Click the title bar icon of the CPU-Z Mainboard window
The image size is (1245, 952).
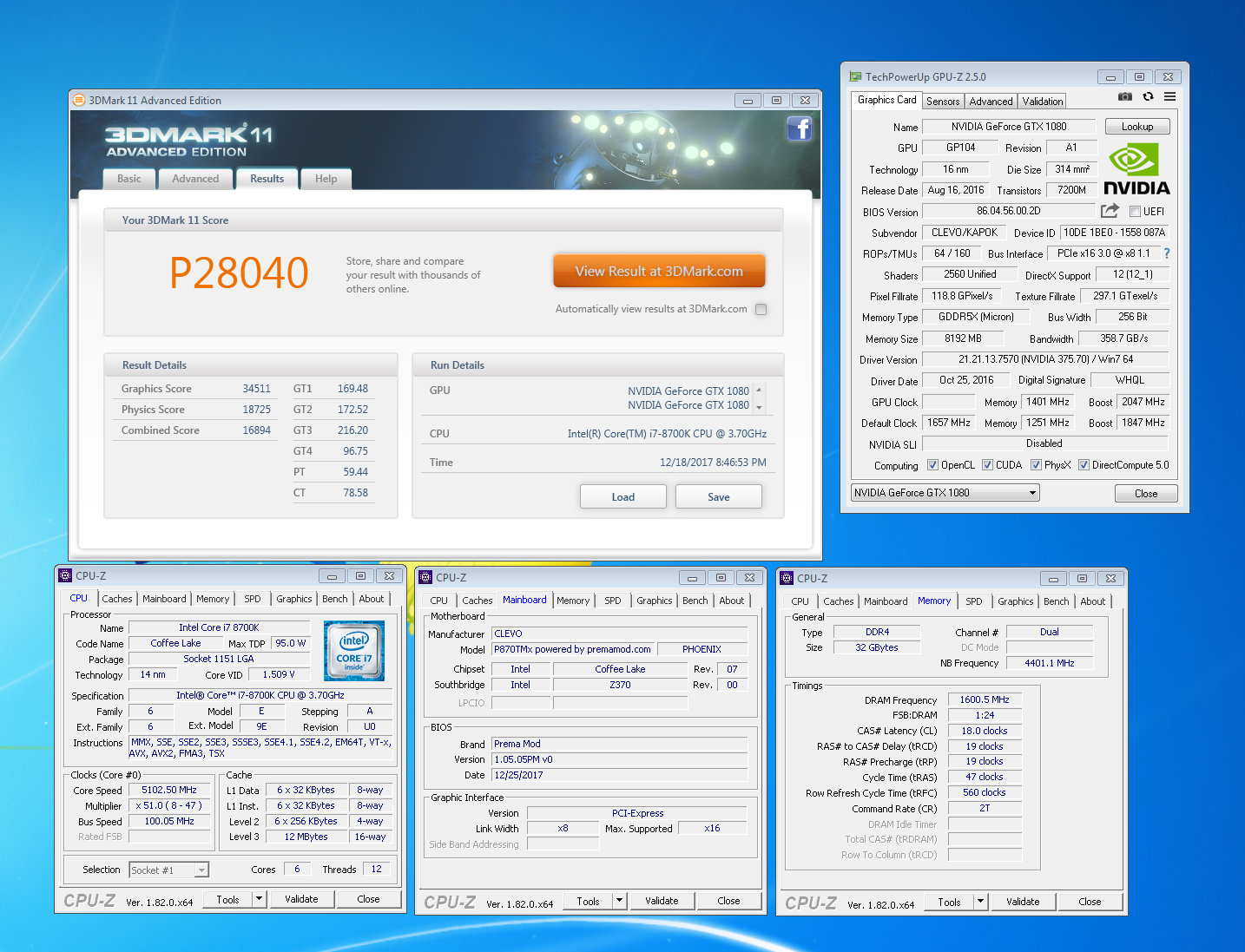coord(425,577)
